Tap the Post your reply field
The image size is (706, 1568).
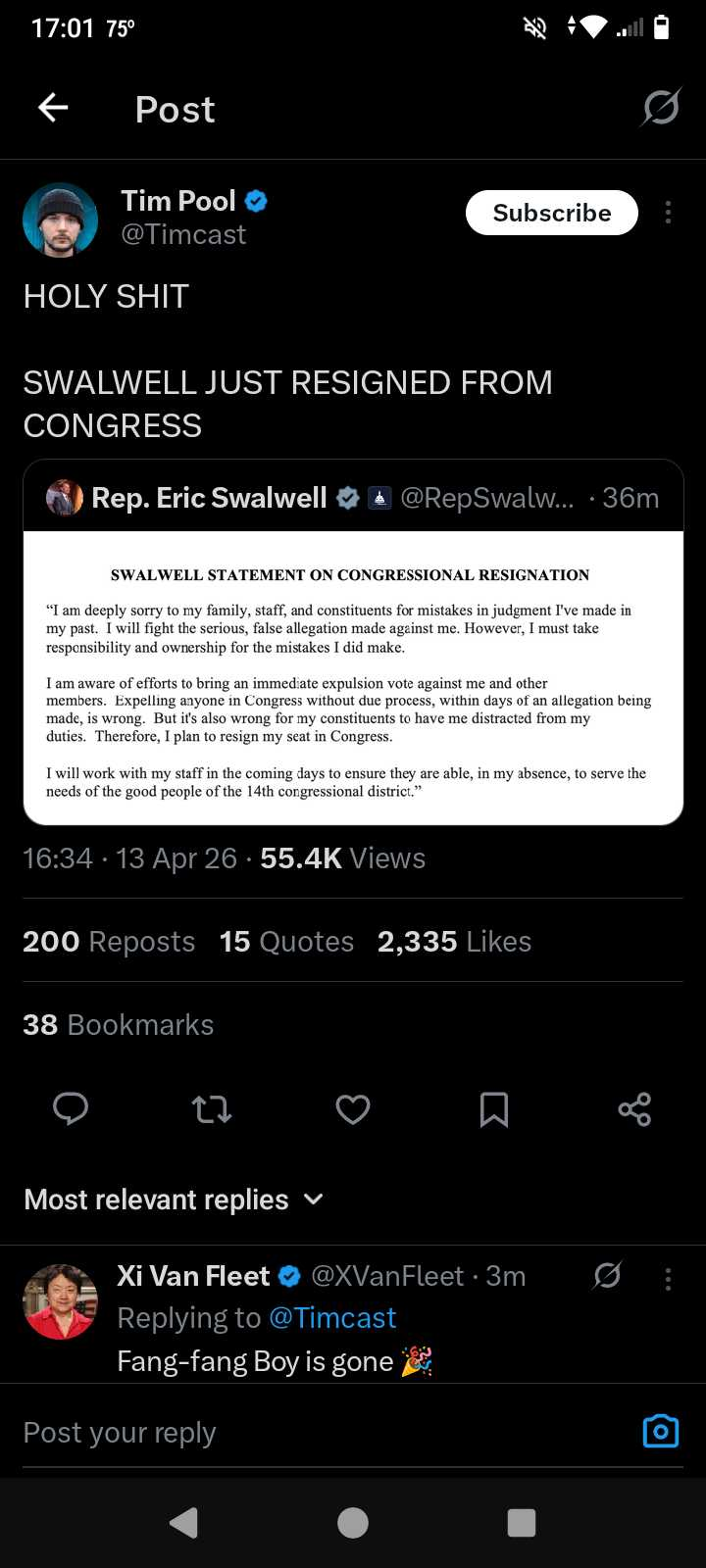pos(314,1433)
